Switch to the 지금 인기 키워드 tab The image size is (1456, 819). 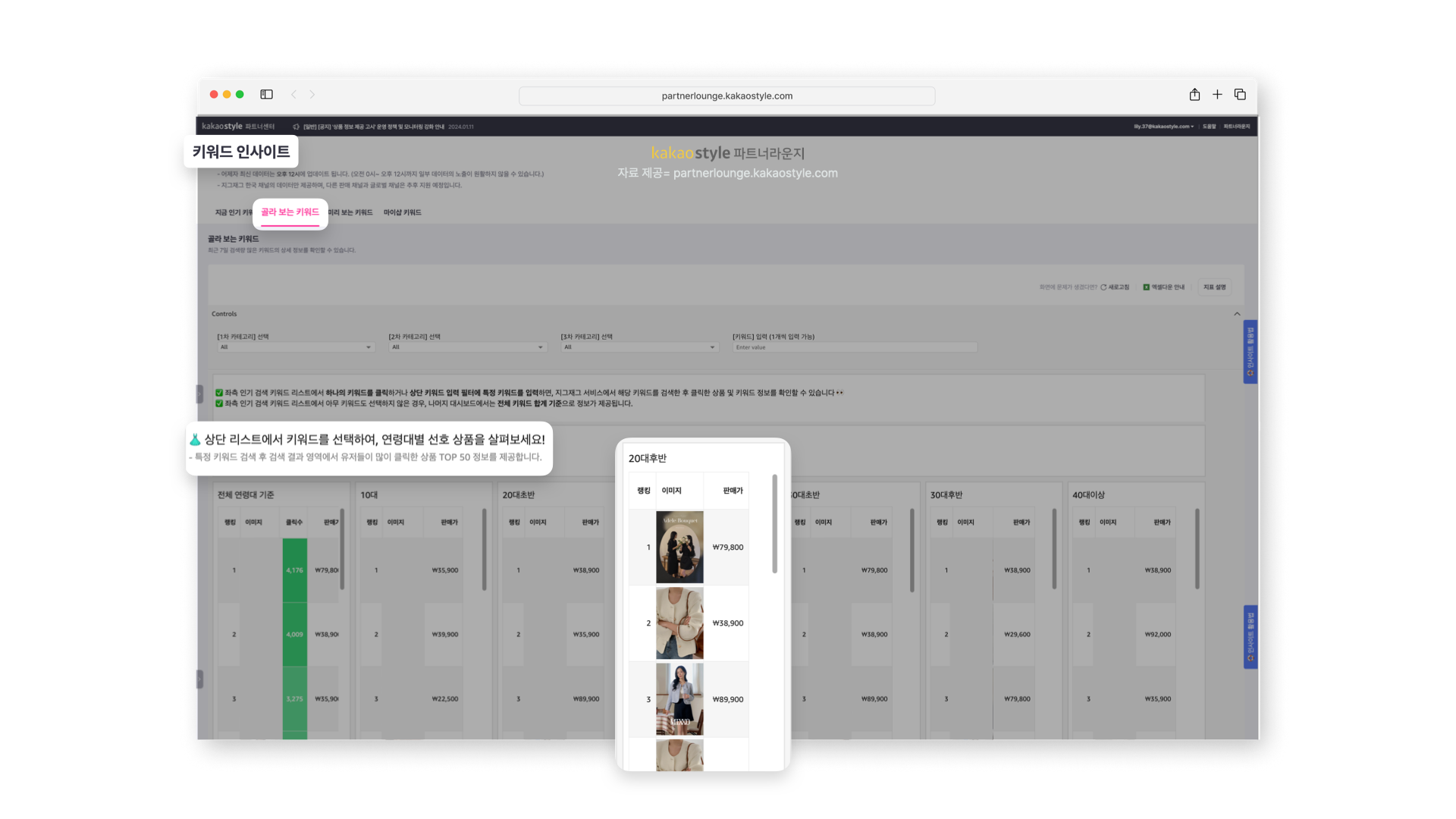point(234,212)
